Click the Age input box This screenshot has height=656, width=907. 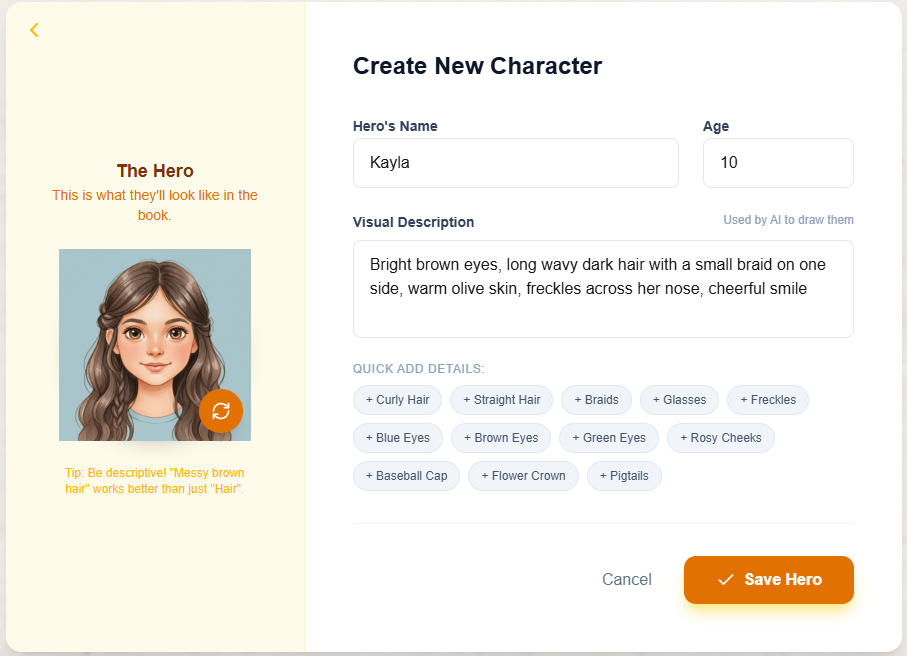[x=778, y=162]
